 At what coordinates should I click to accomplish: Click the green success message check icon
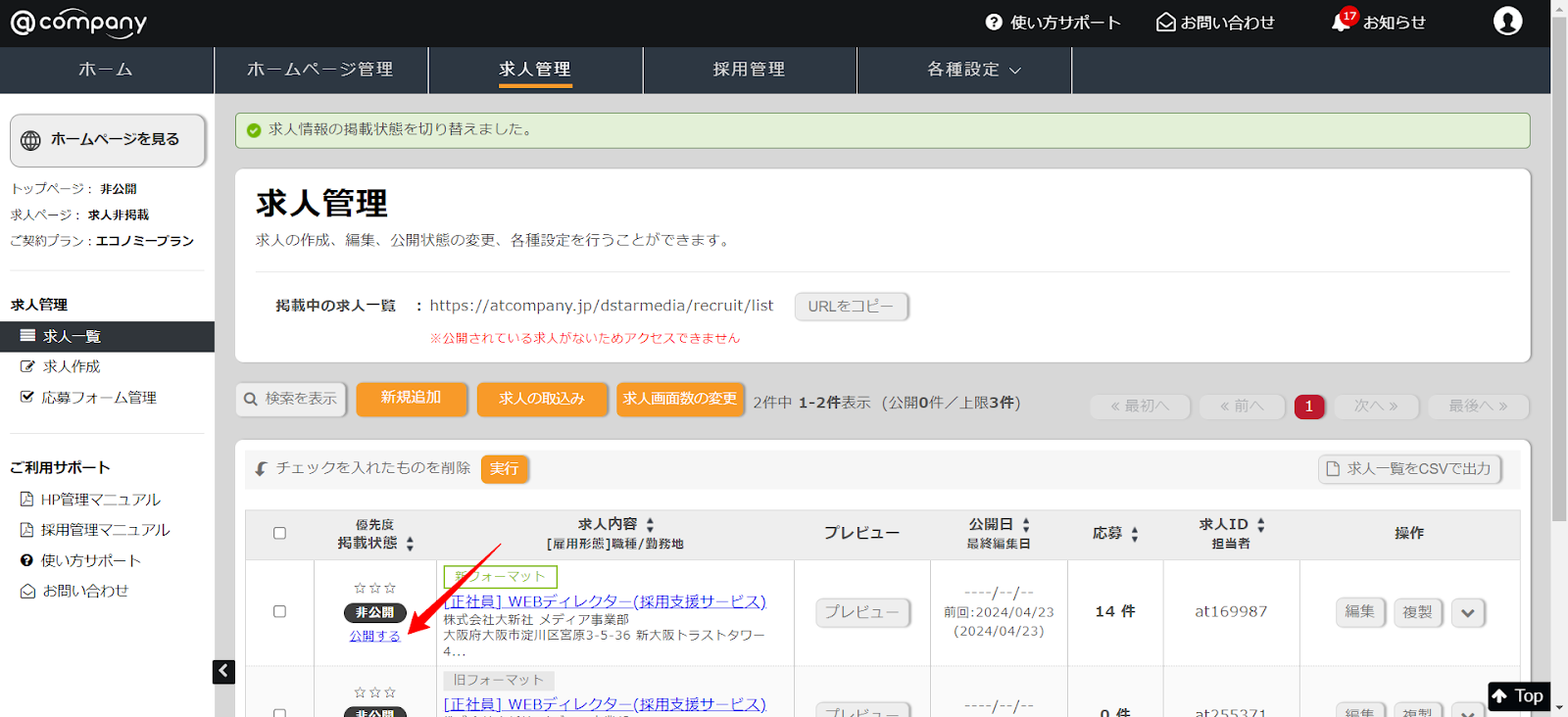click(x=254, y=130)
